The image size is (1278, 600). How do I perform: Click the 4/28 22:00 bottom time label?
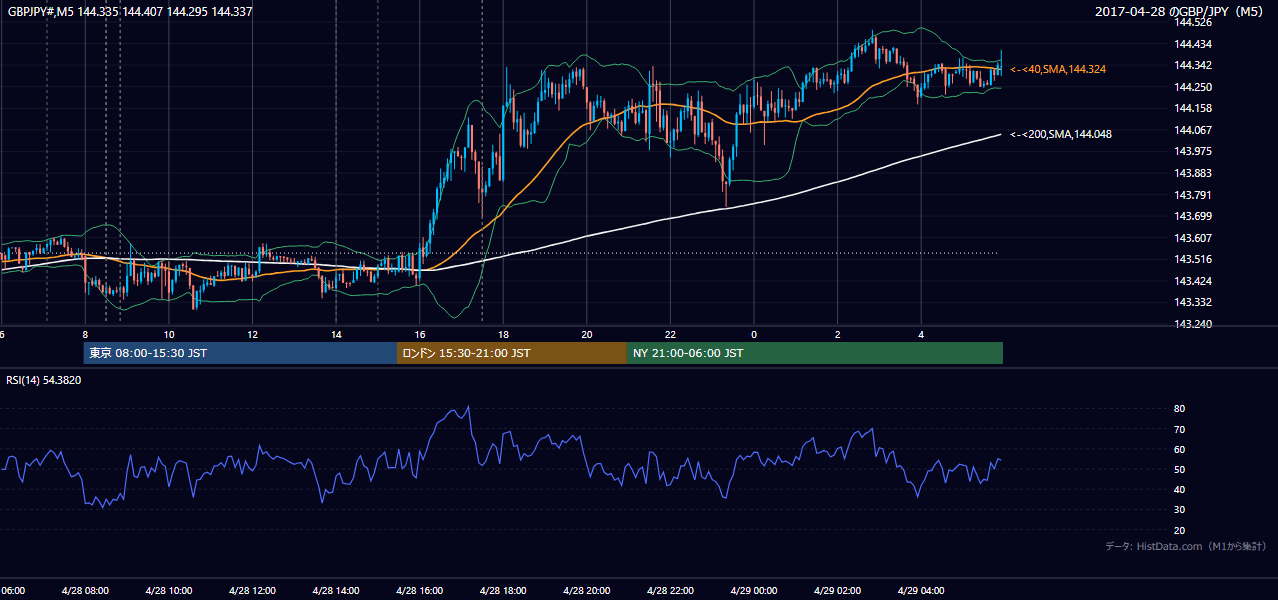(670, 590)
